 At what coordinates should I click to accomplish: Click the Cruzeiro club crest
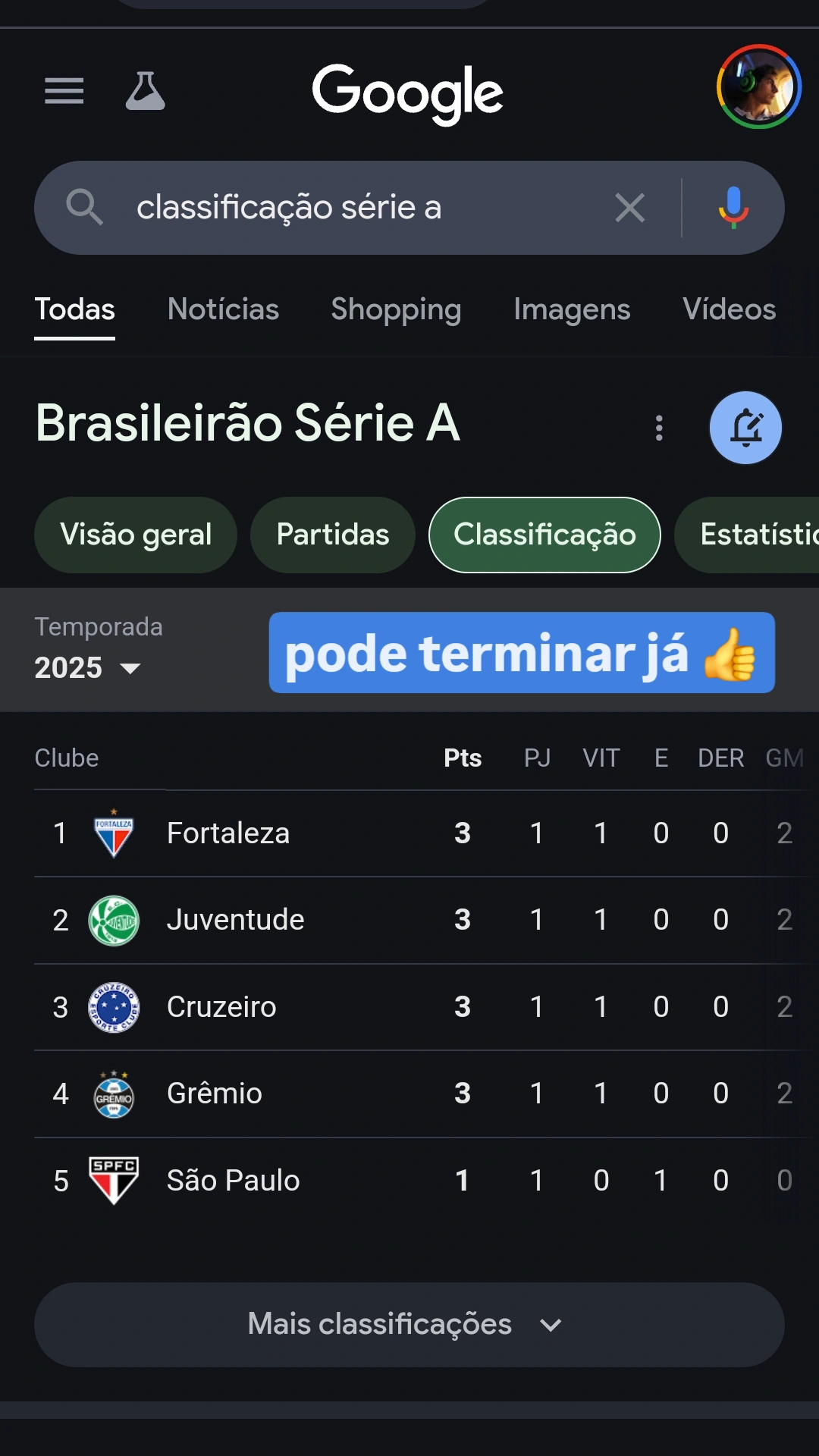click(114, 1007)
